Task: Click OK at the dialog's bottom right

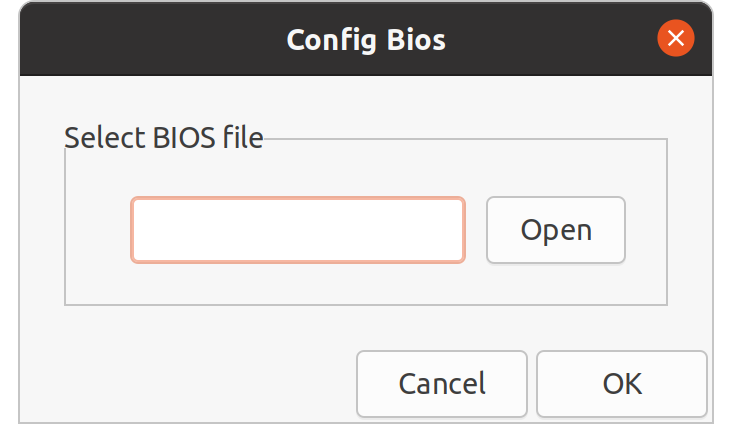Action: 622,384
